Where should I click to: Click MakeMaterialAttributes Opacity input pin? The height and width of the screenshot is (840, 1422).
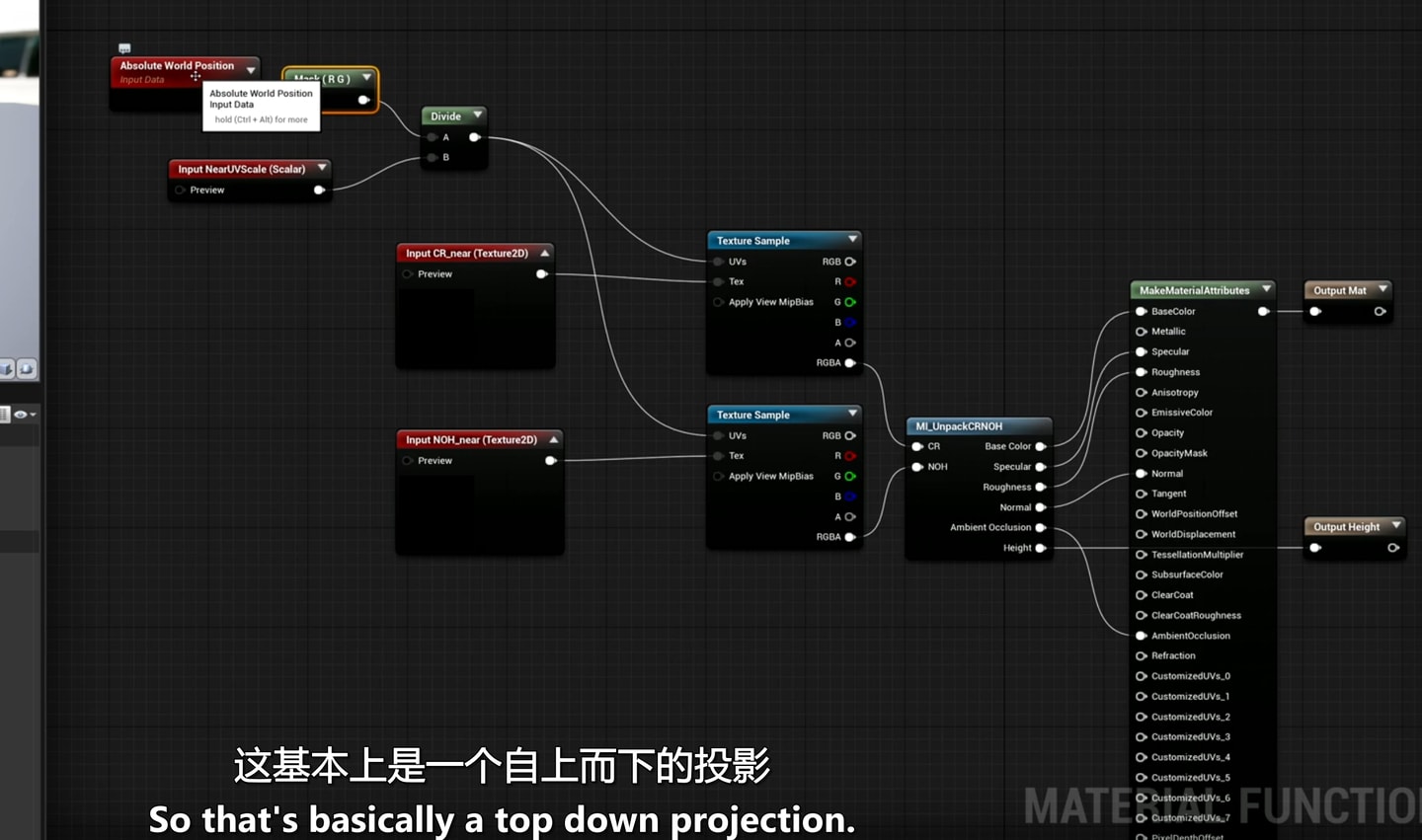tap(1142, 432)
